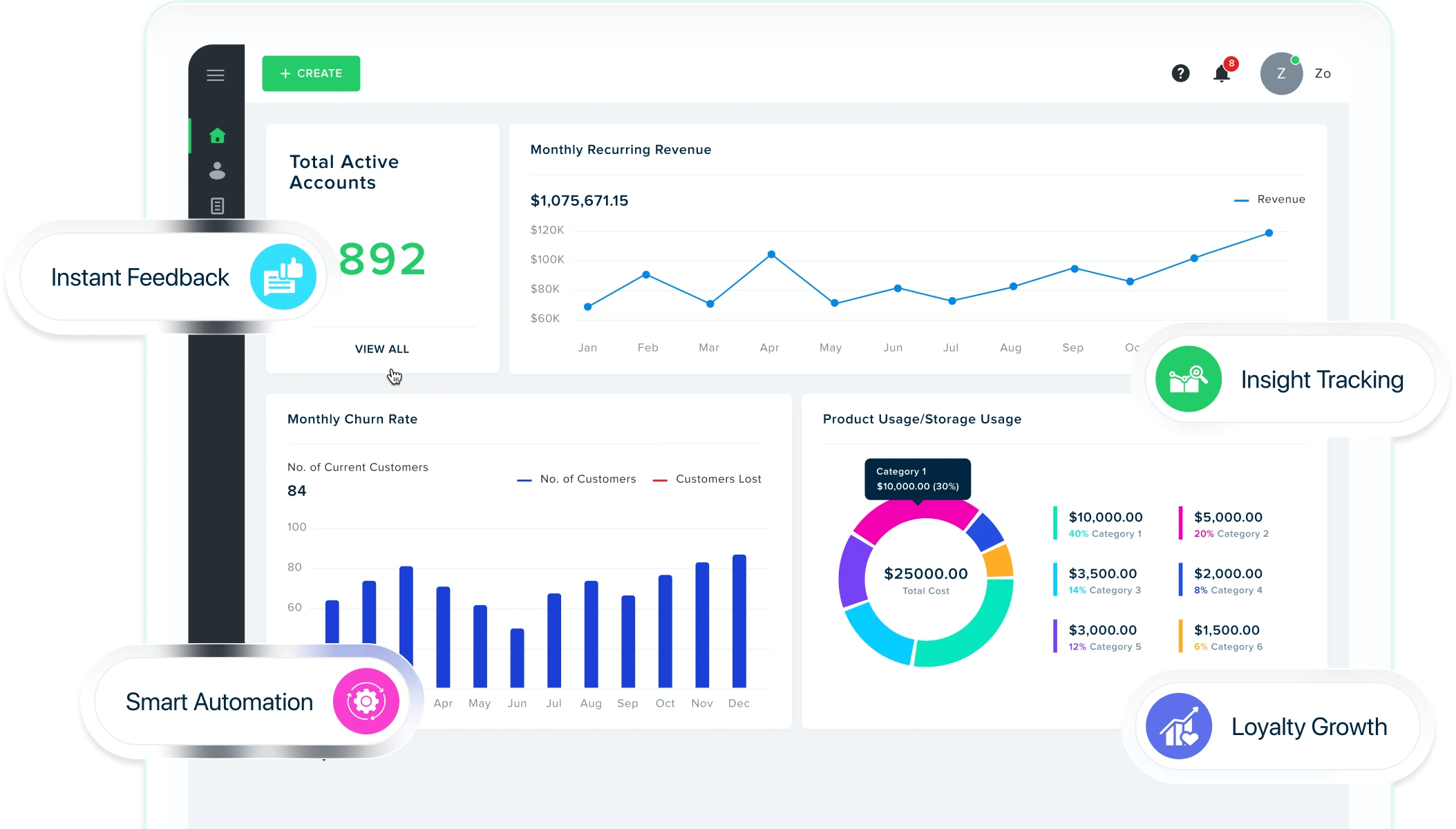Toggle the hamburger menu to collapse the sidebar
1456x829 pixels.
tap(215, 75)
